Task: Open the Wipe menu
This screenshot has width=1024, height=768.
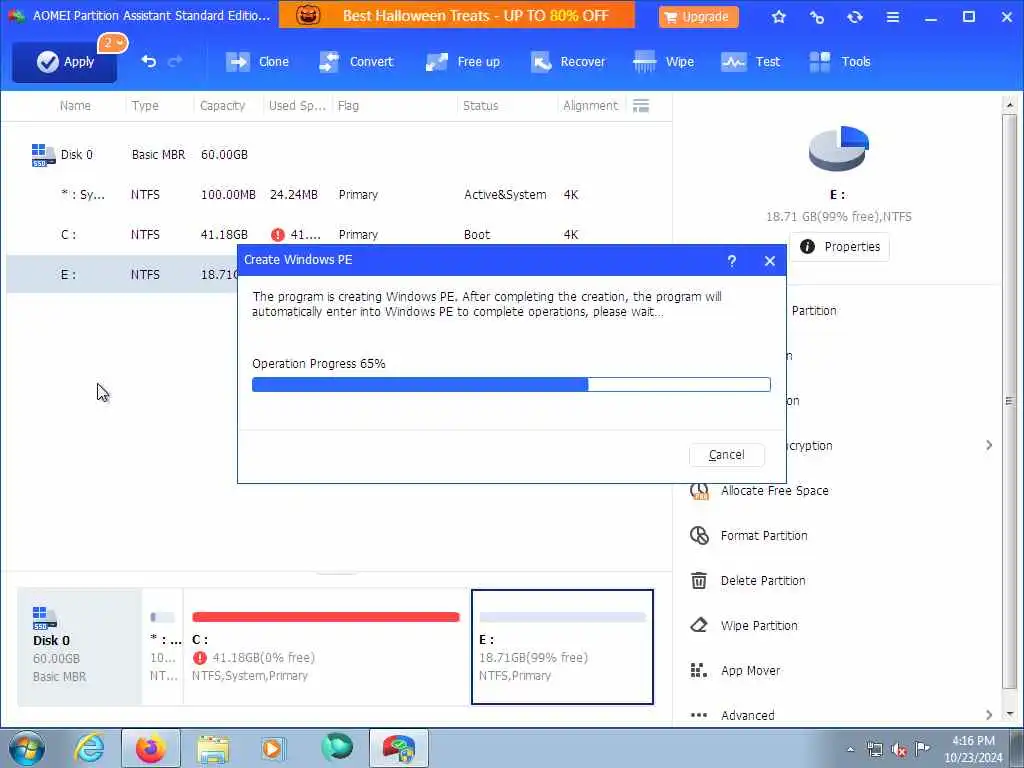Action: pyautogui.click(x=663, y=62)
